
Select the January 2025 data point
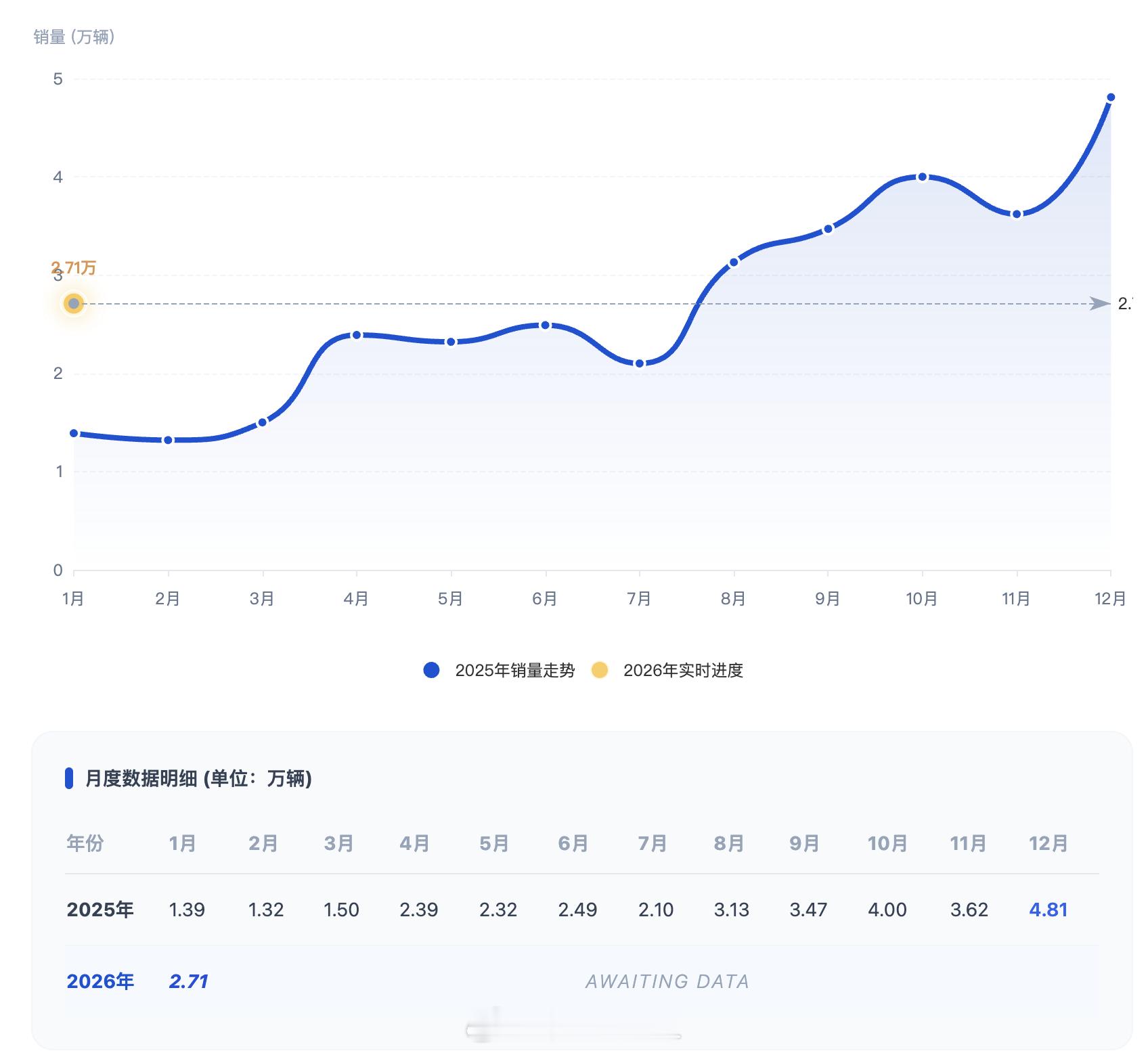click(x=74, y=432)
